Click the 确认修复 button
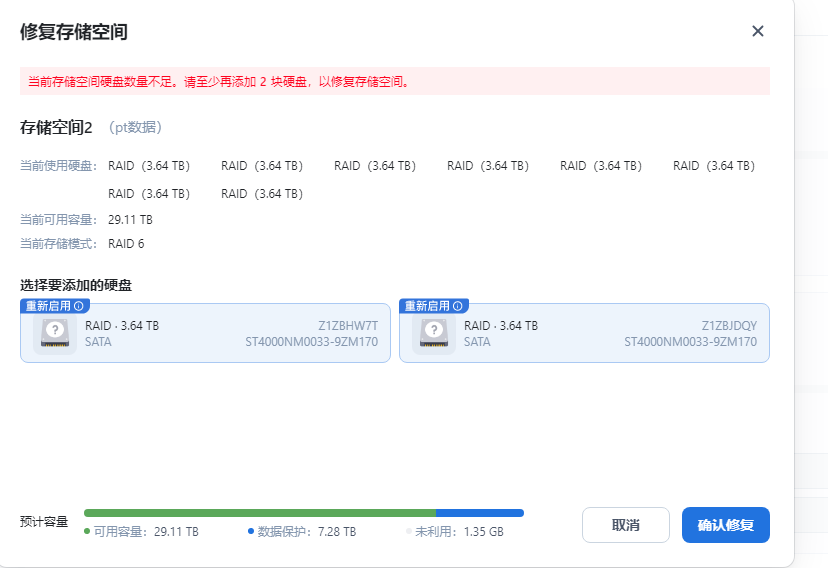Screen dimensions: 828x568 [726, 525]
